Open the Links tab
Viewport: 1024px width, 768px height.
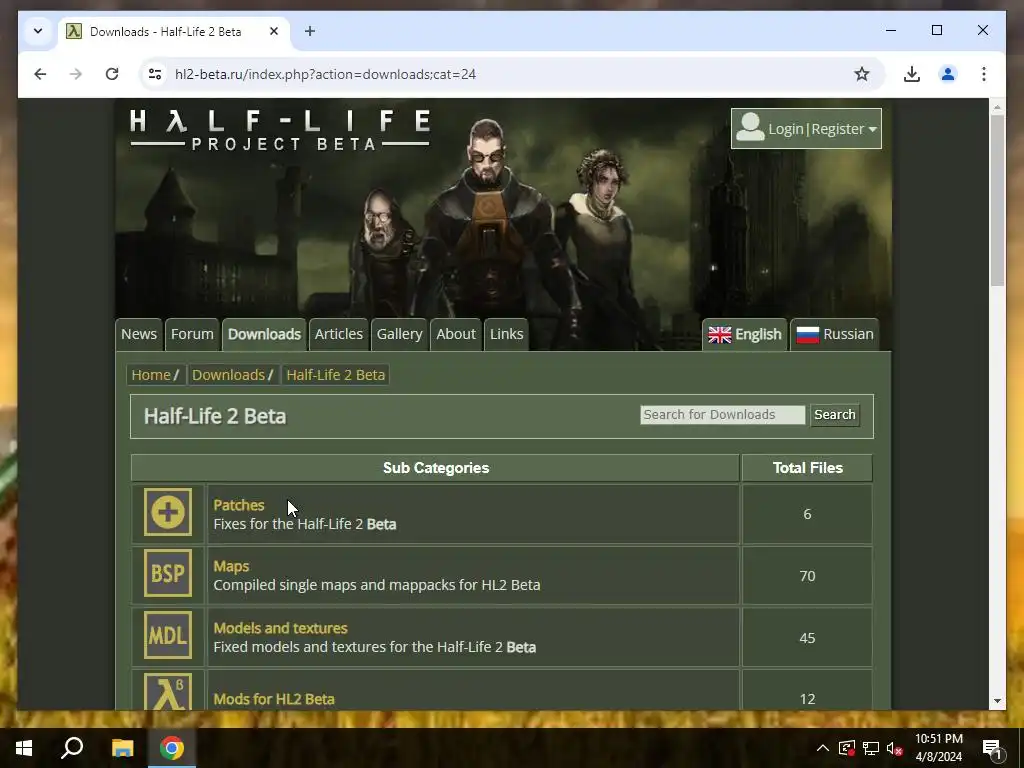click(507, 334)
